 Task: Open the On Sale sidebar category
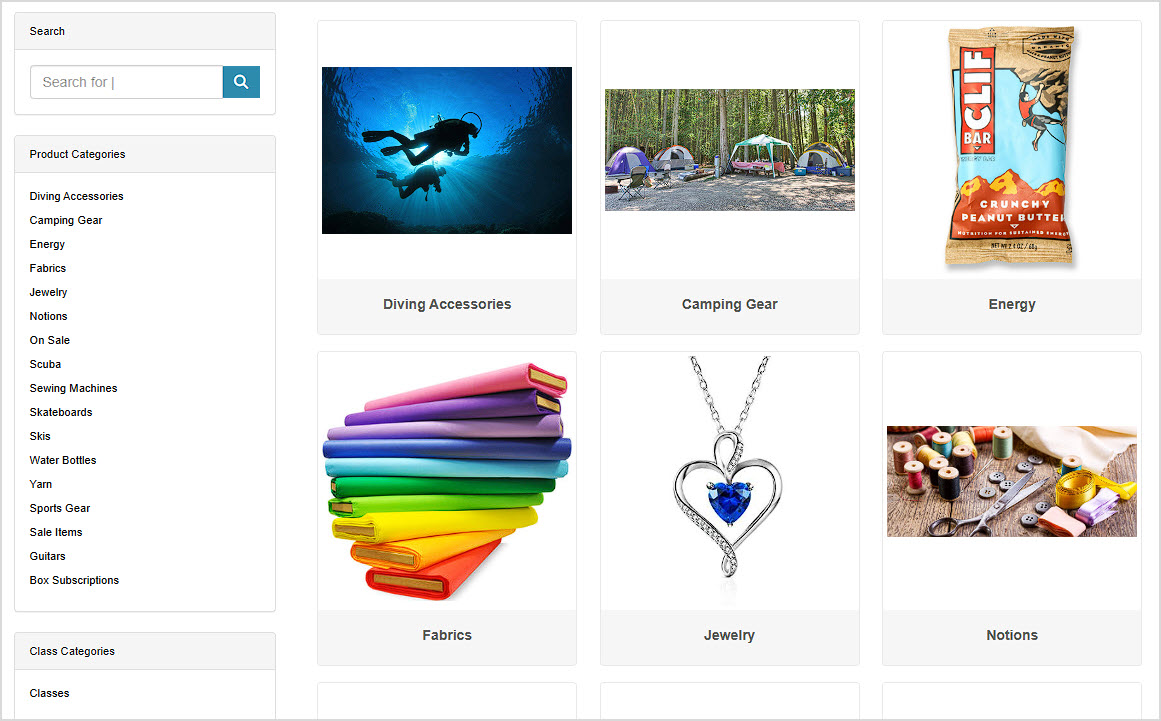click(50, 341)
